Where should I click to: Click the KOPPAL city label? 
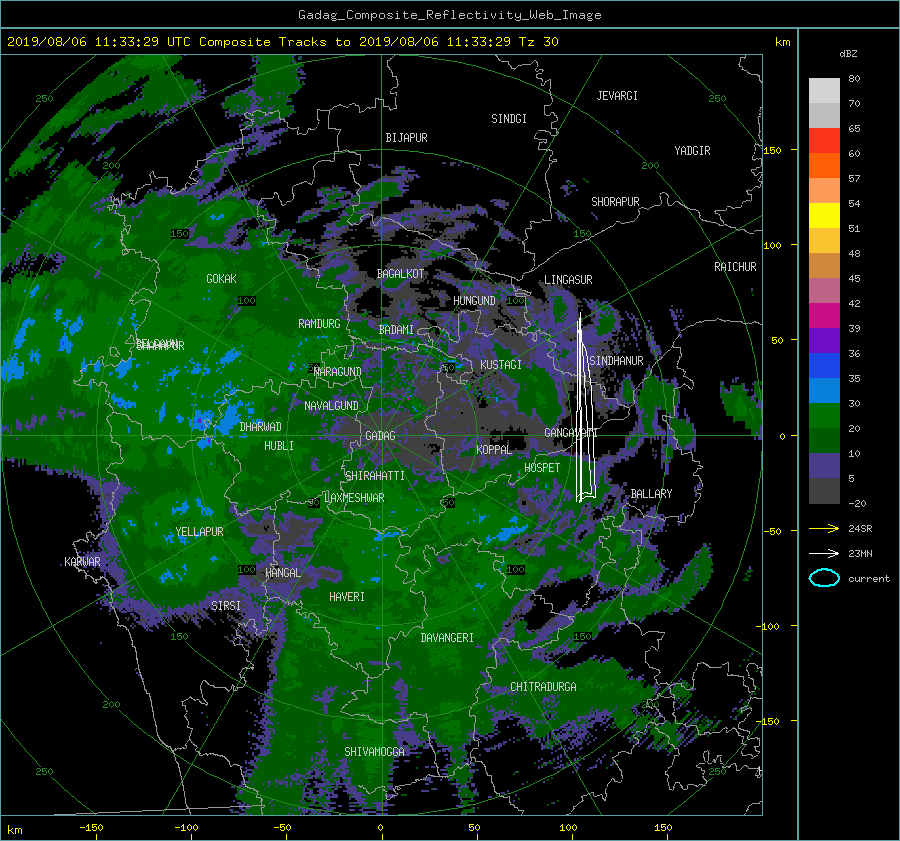click(x=494, y=450)
